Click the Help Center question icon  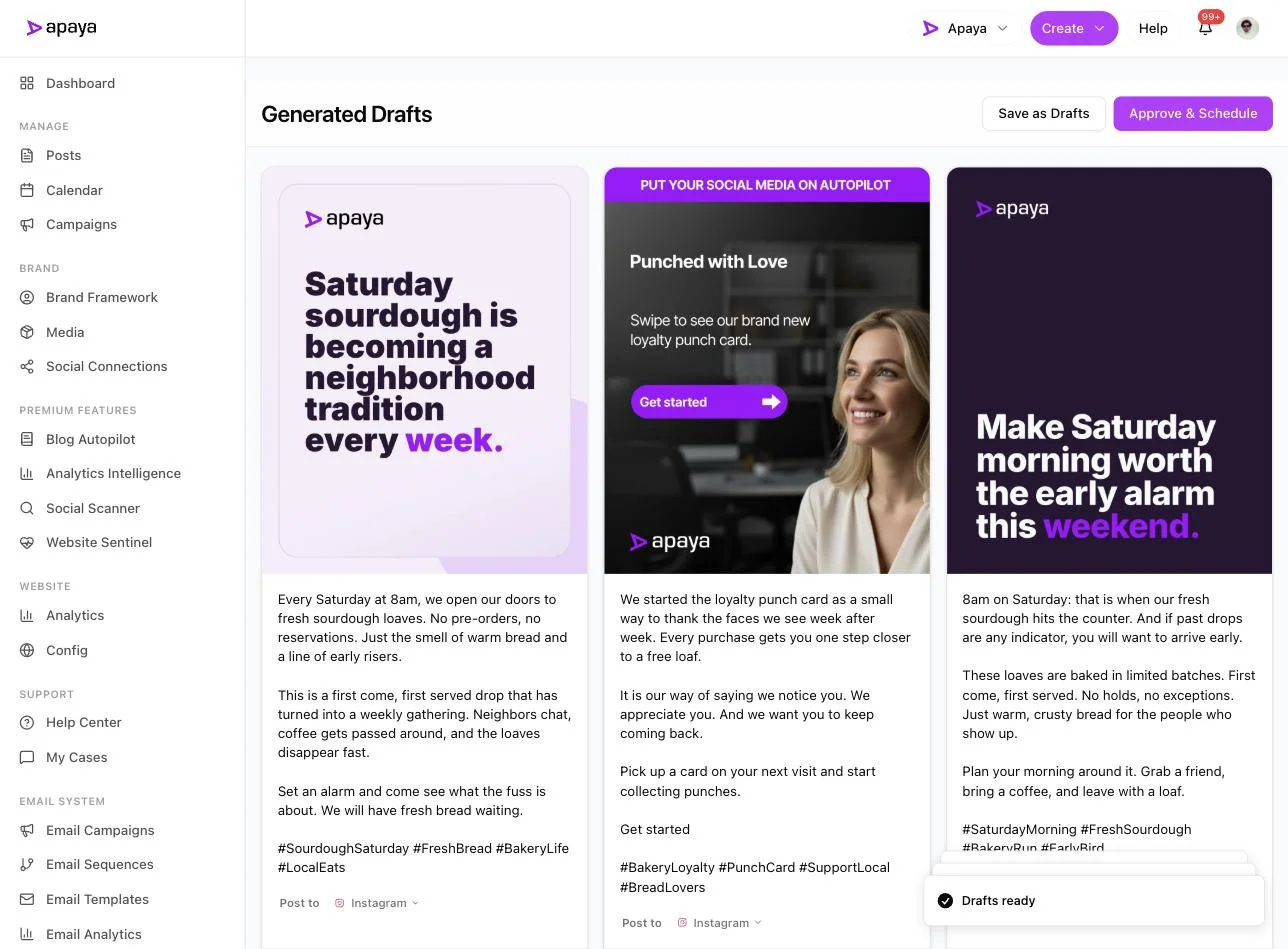(27, 722)
